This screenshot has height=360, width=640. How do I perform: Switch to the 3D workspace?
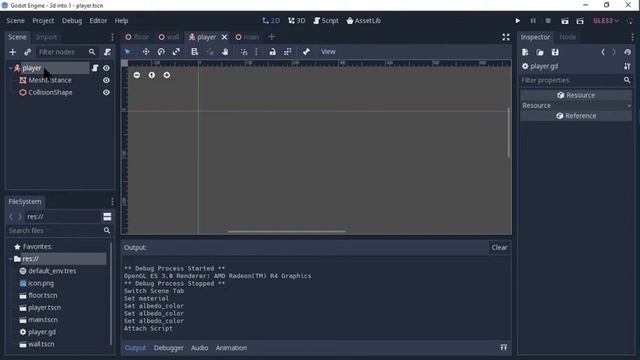[297, 21]
